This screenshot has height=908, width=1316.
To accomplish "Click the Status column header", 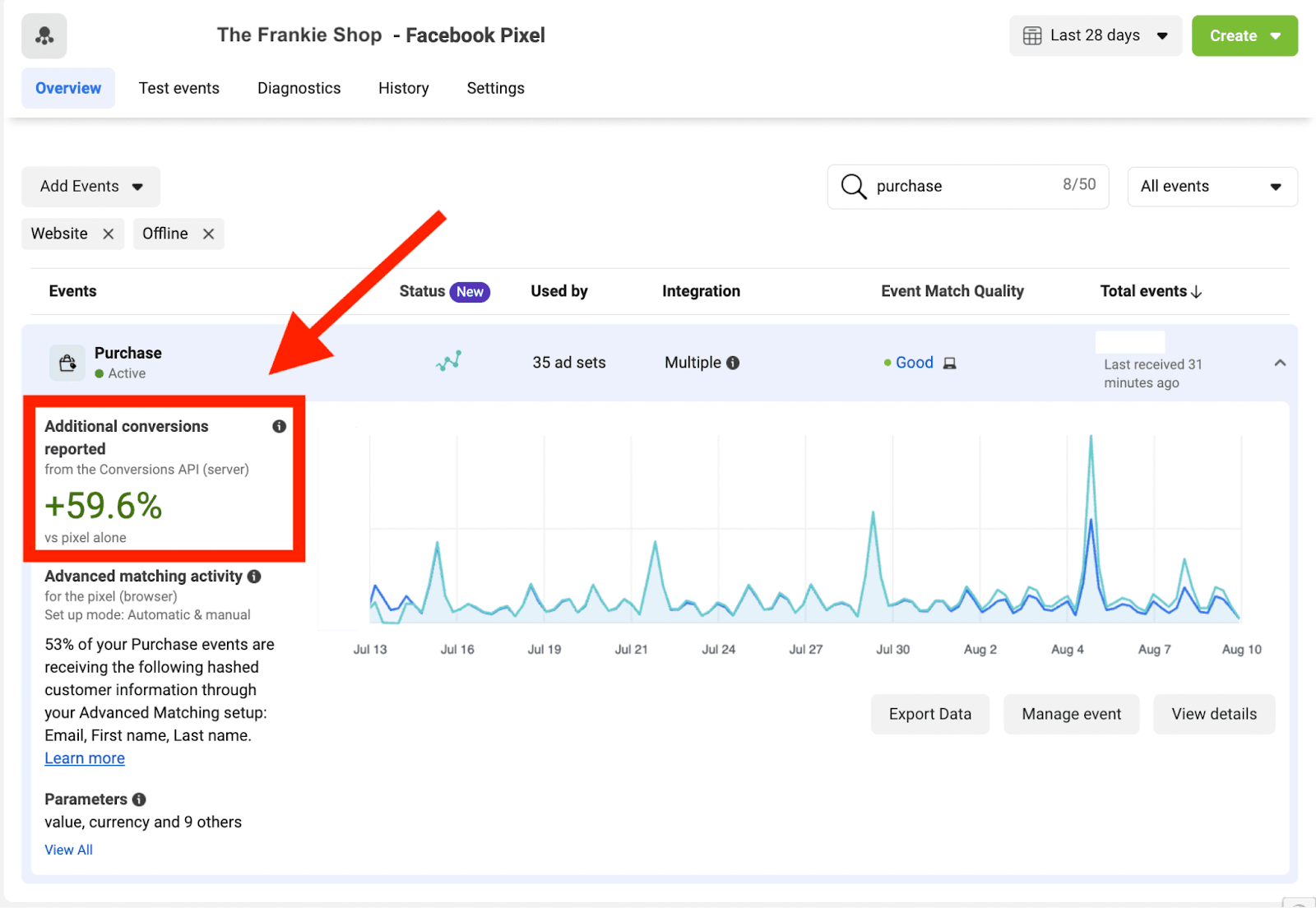I will (422, 291).
